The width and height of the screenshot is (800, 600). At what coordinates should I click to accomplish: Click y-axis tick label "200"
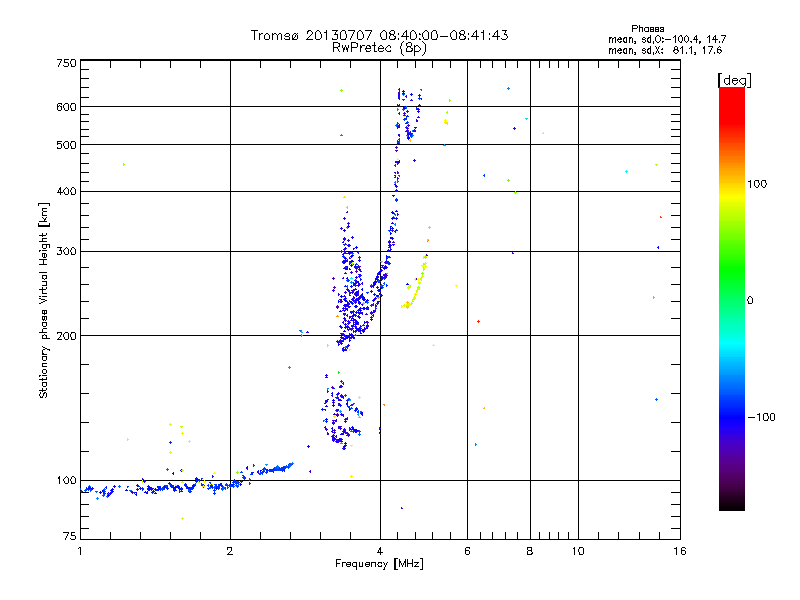(x=66, y=336)
